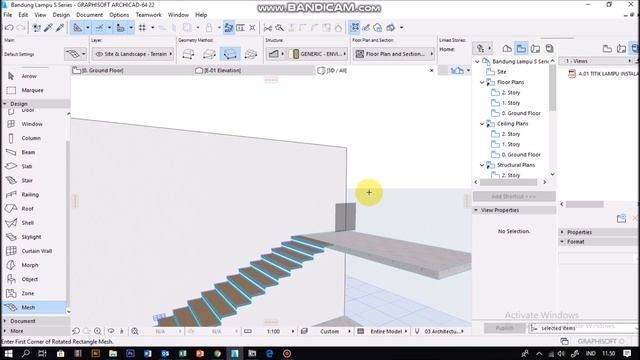Activate the Railing tool

coord(29,195)
